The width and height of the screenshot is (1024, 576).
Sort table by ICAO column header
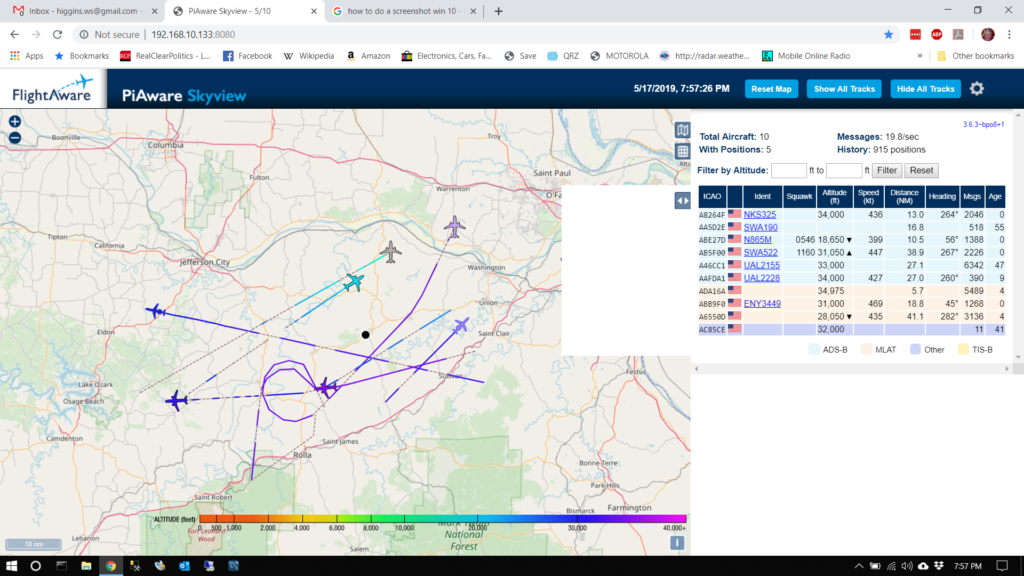click(x=712, y=197)
